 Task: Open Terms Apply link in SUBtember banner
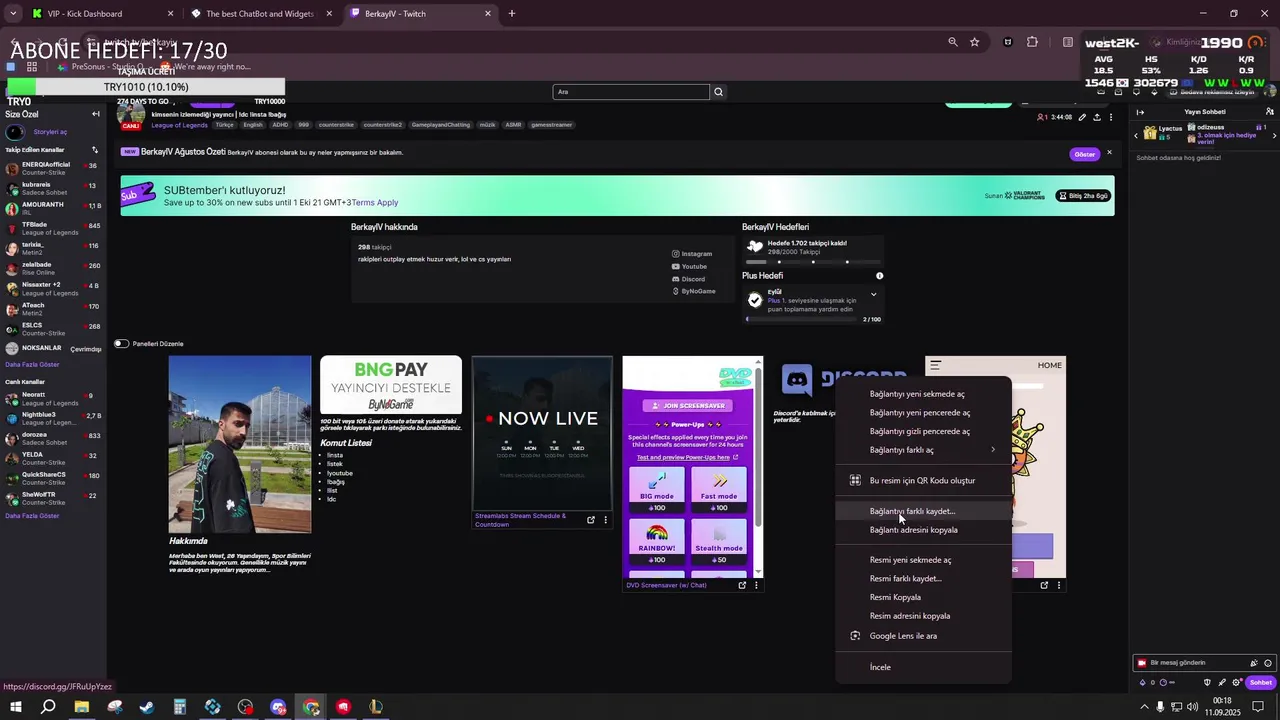pos(375,203)
